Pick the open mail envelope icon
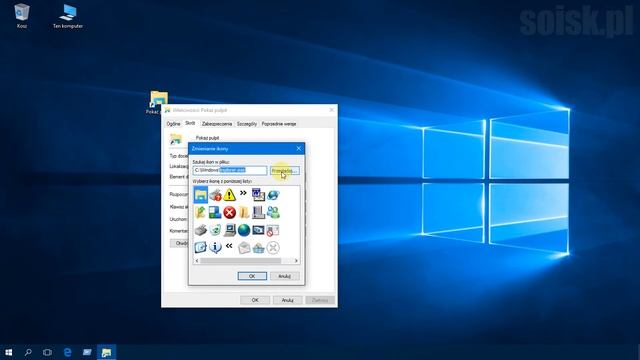 (244, 247)
